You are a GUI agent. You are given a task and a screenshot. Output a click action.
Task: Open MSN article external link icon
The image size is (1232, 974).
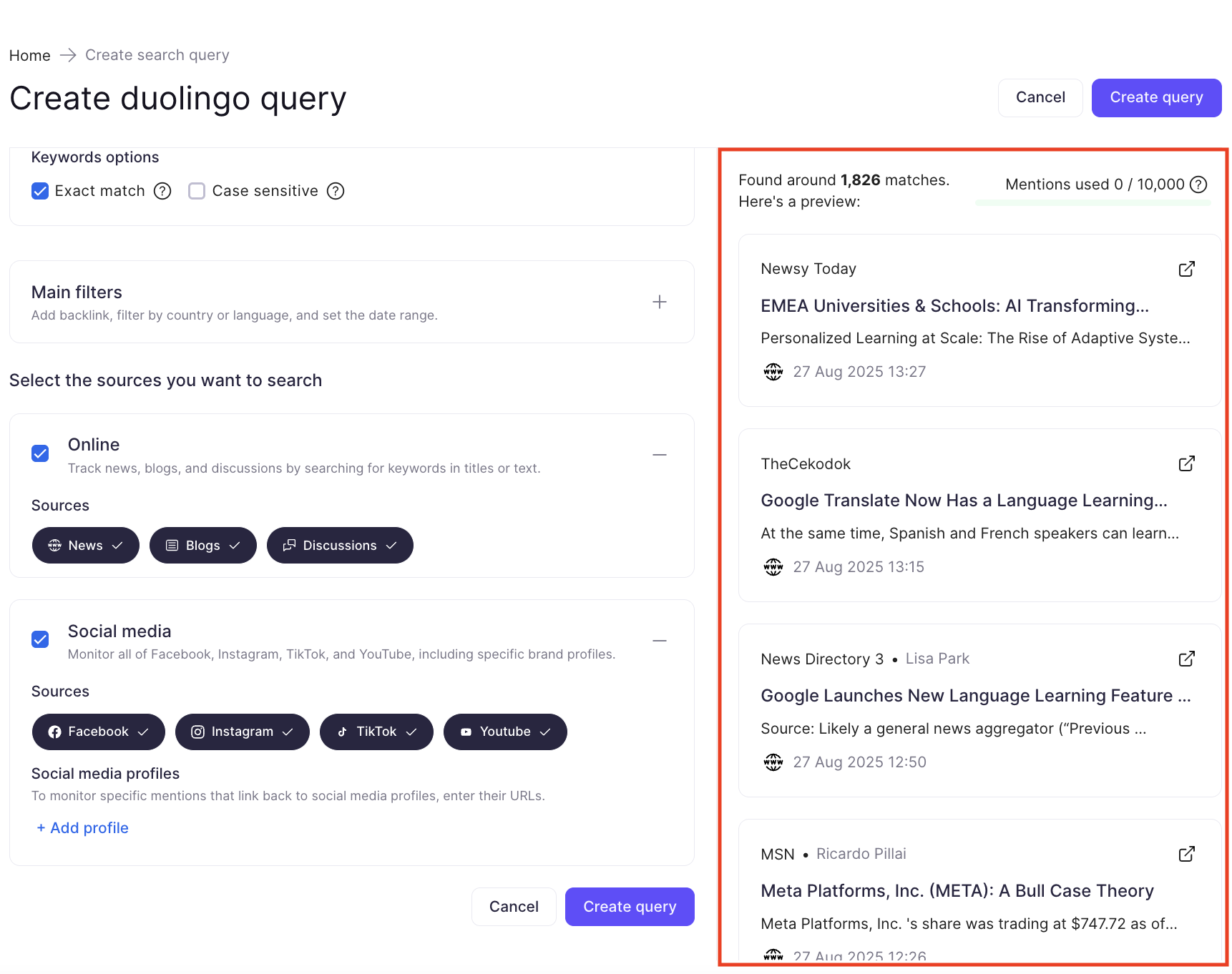click(1186, 854)
